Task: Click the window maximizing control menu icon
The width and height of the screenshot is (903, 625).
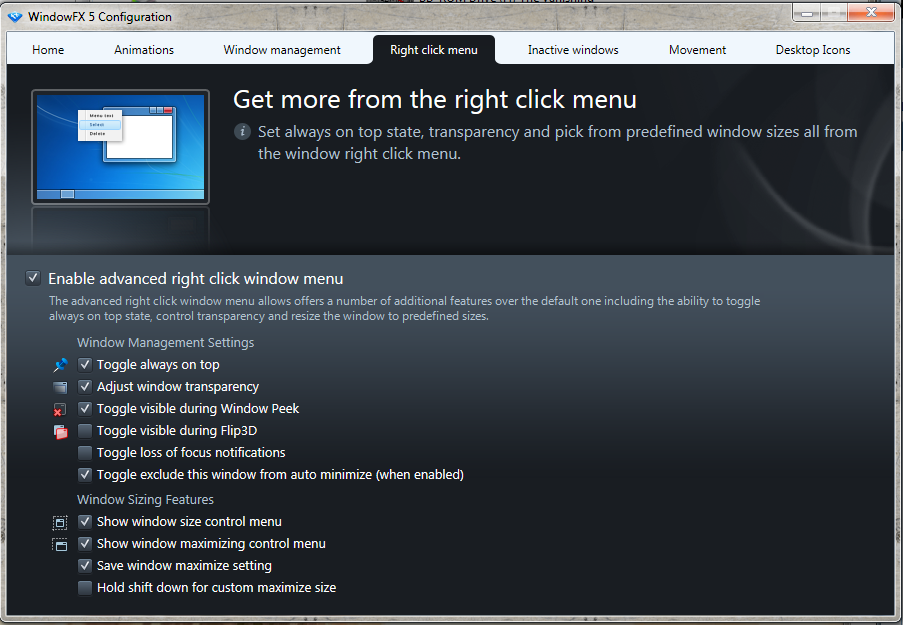Action: coord(60,544)
